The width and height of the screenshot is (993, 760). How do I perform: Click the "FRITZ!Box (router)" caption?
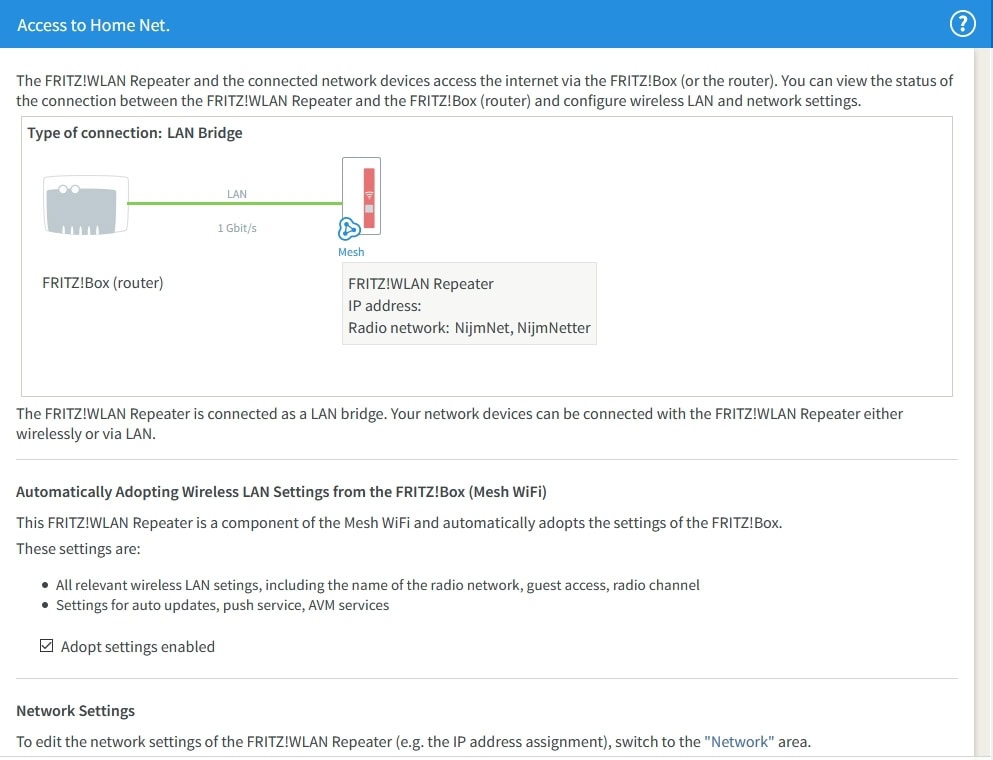click(x=103, y=283)
